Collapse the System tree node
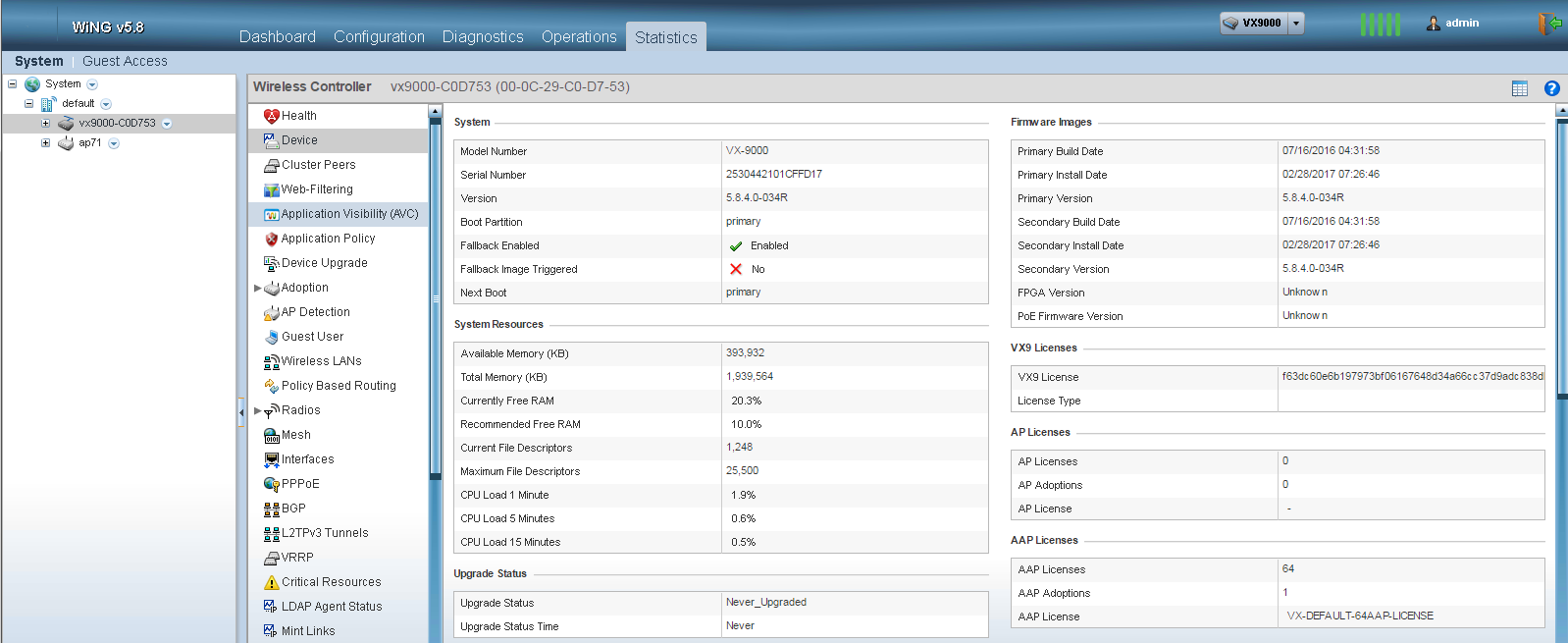Image resolution: width=1568 pixels, height=643 pixels. pyautogui.click(x=12, y=84)
